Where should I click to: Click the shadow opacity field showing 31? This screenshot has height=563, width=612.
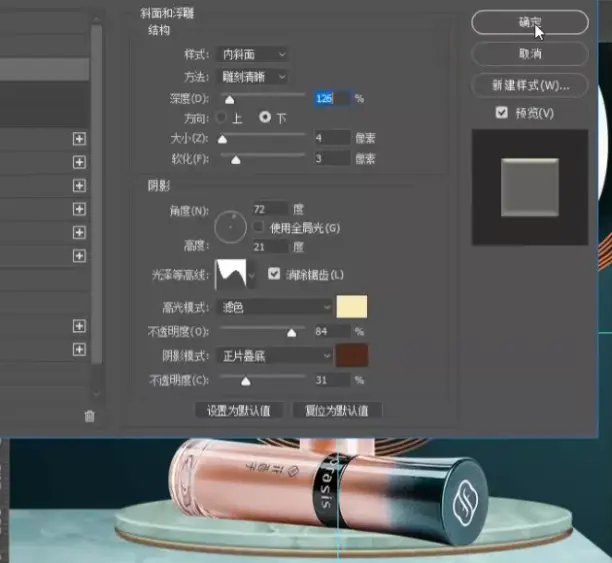pyautogui.click(x=332, y=380)
